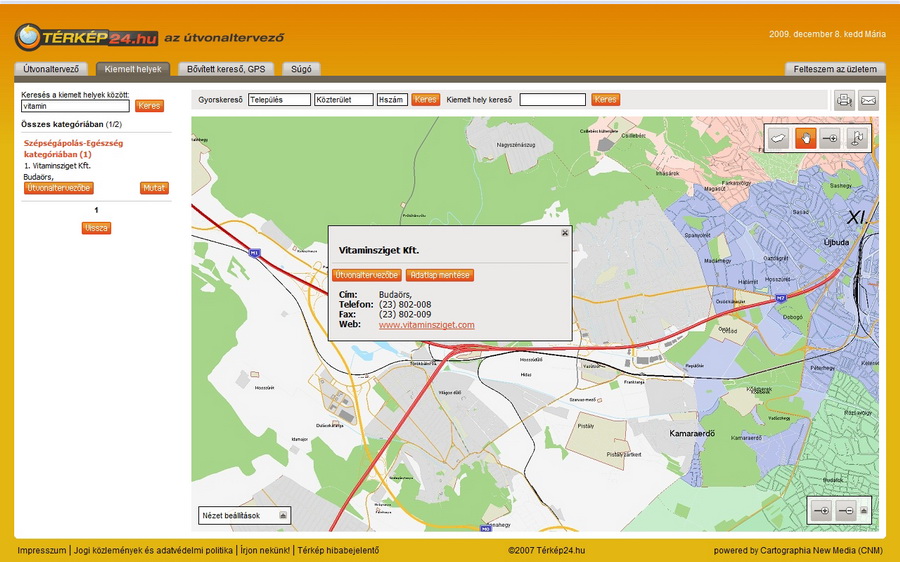Image resolution: width=900 pixels, height=562 pixels.
Task: Click Keres button after Hszám field
Action: pos(425,99)
